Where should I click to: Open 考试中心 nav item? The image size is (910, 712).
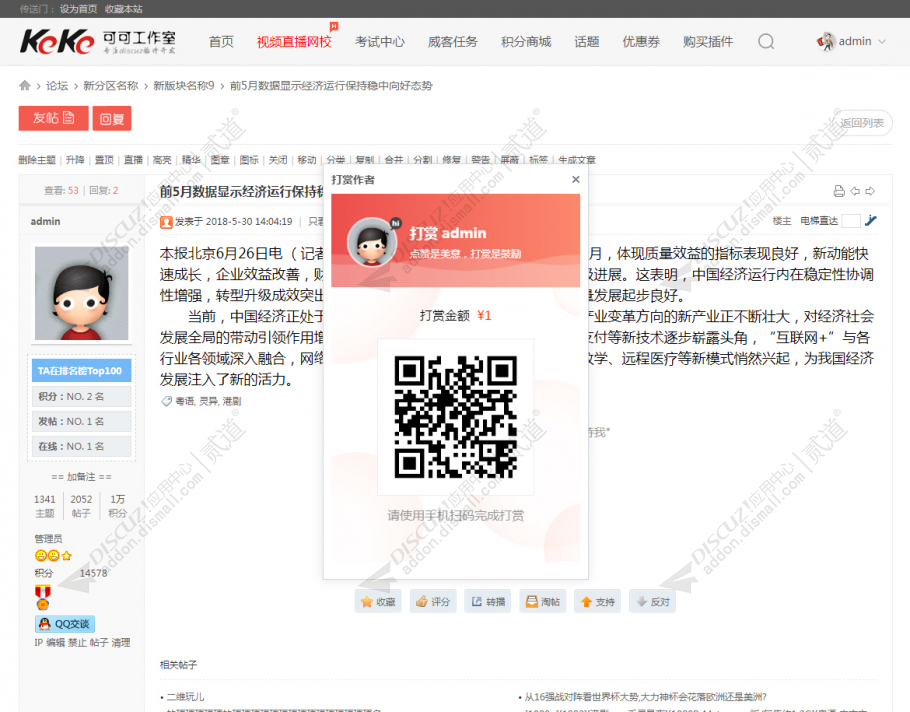click(x=380, y=42)
